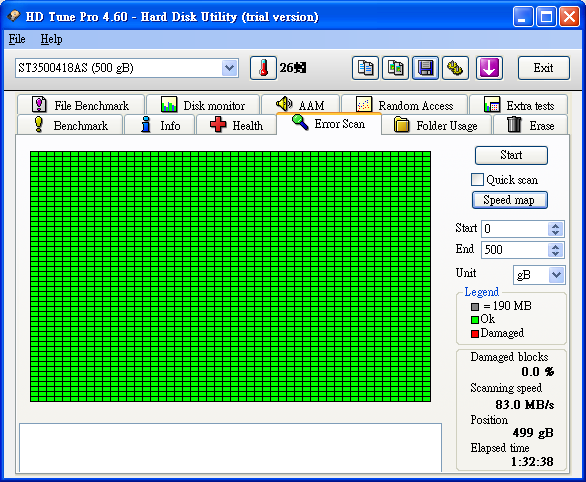Click the save screenshot floppy disk icon
This screenshot has width=586, height=482.
tap(425, 68)
